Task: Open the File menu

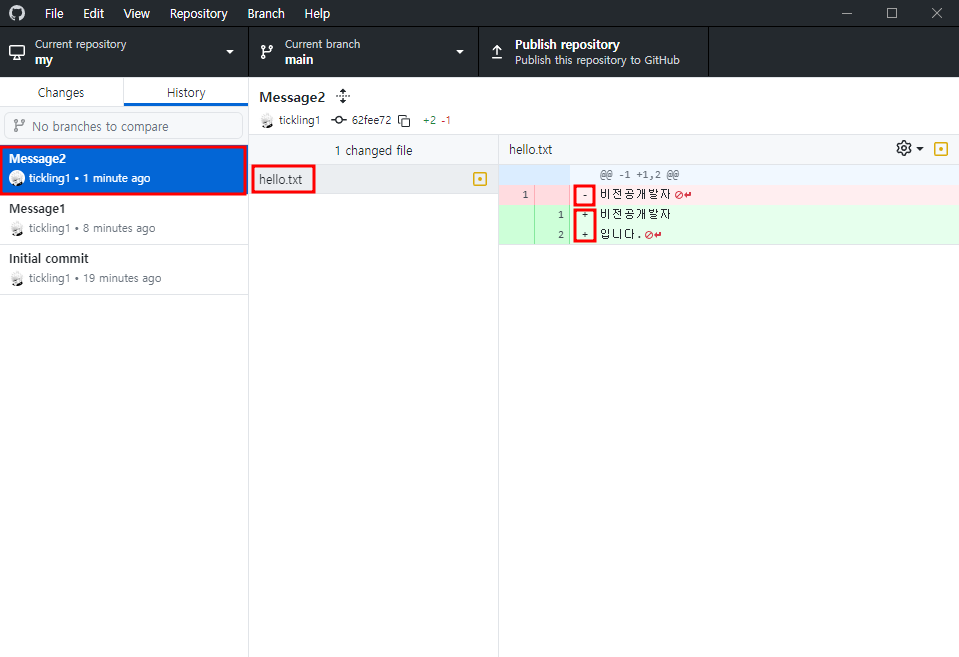Action: pos(54,13)
